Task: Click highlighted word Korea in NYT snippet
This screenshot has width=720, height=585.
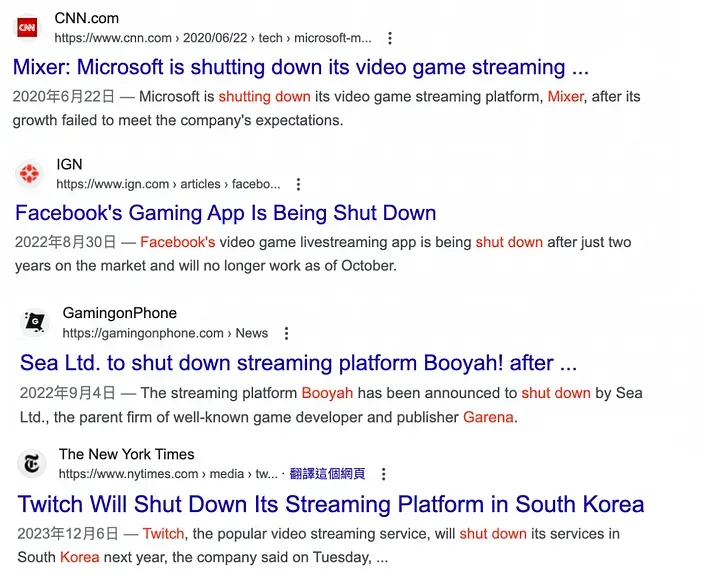Action: (80, 557)
